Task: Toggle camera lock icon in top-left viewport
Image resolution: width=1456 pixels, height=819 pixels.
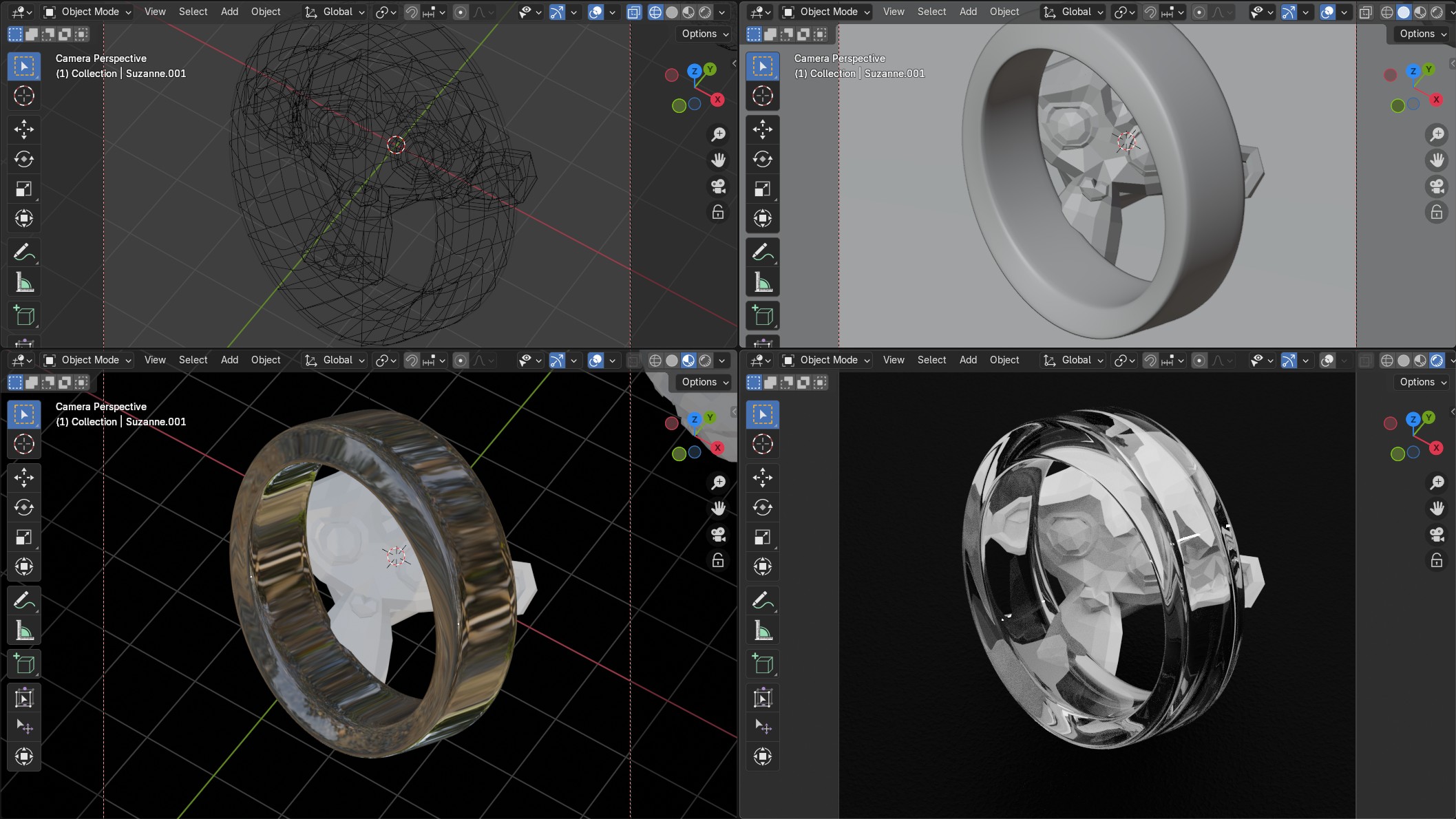Action: 718,213
